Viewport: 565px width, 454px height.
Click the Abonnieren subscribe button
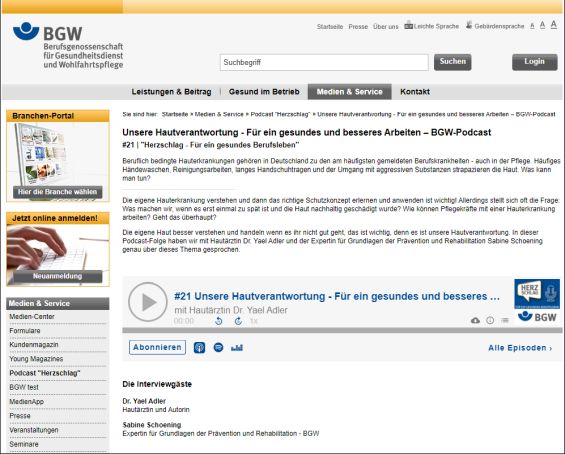(x=157, y=347)
